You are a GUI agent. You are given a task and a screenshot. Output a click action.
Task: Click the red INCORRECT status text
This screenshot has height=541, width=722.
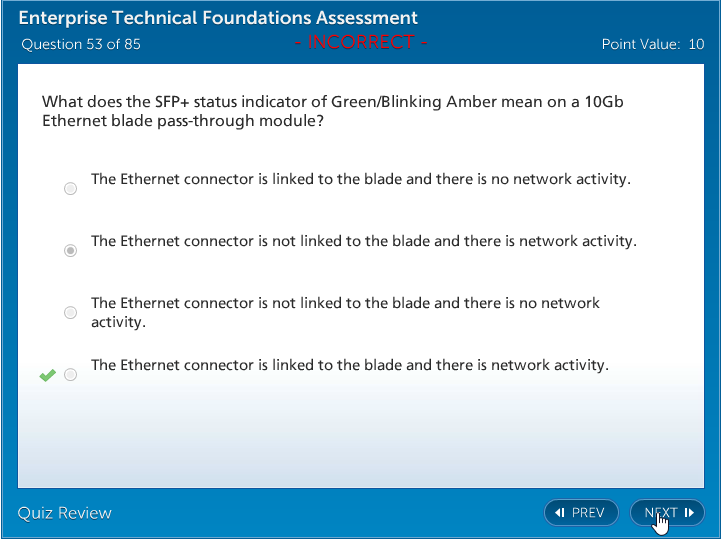[362, 42]
